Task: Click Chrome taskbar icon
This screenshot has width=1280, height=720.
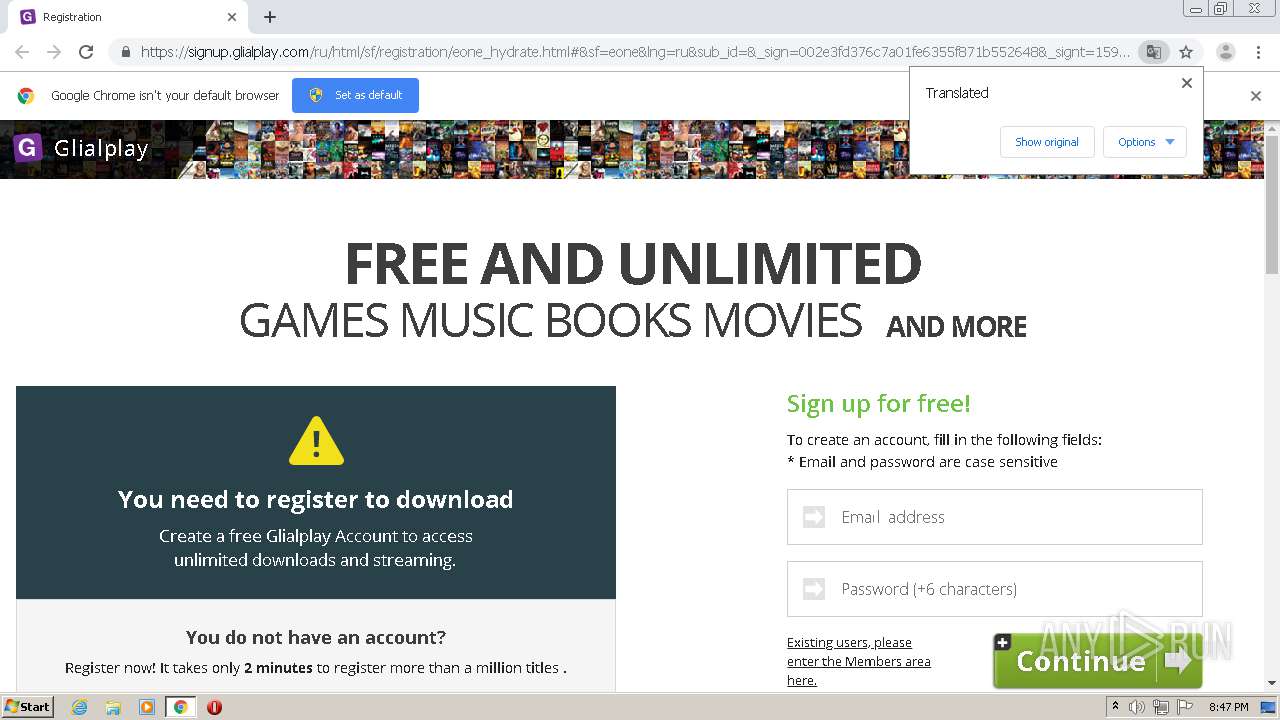Action: point(180,707)
